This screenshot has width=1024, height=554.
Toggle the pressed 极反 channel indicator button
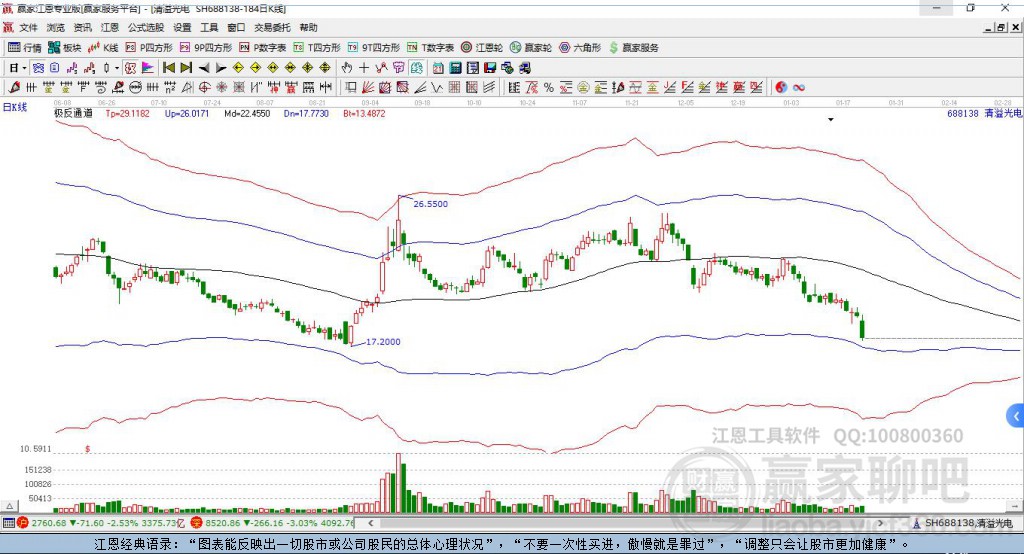click(131, 68)
